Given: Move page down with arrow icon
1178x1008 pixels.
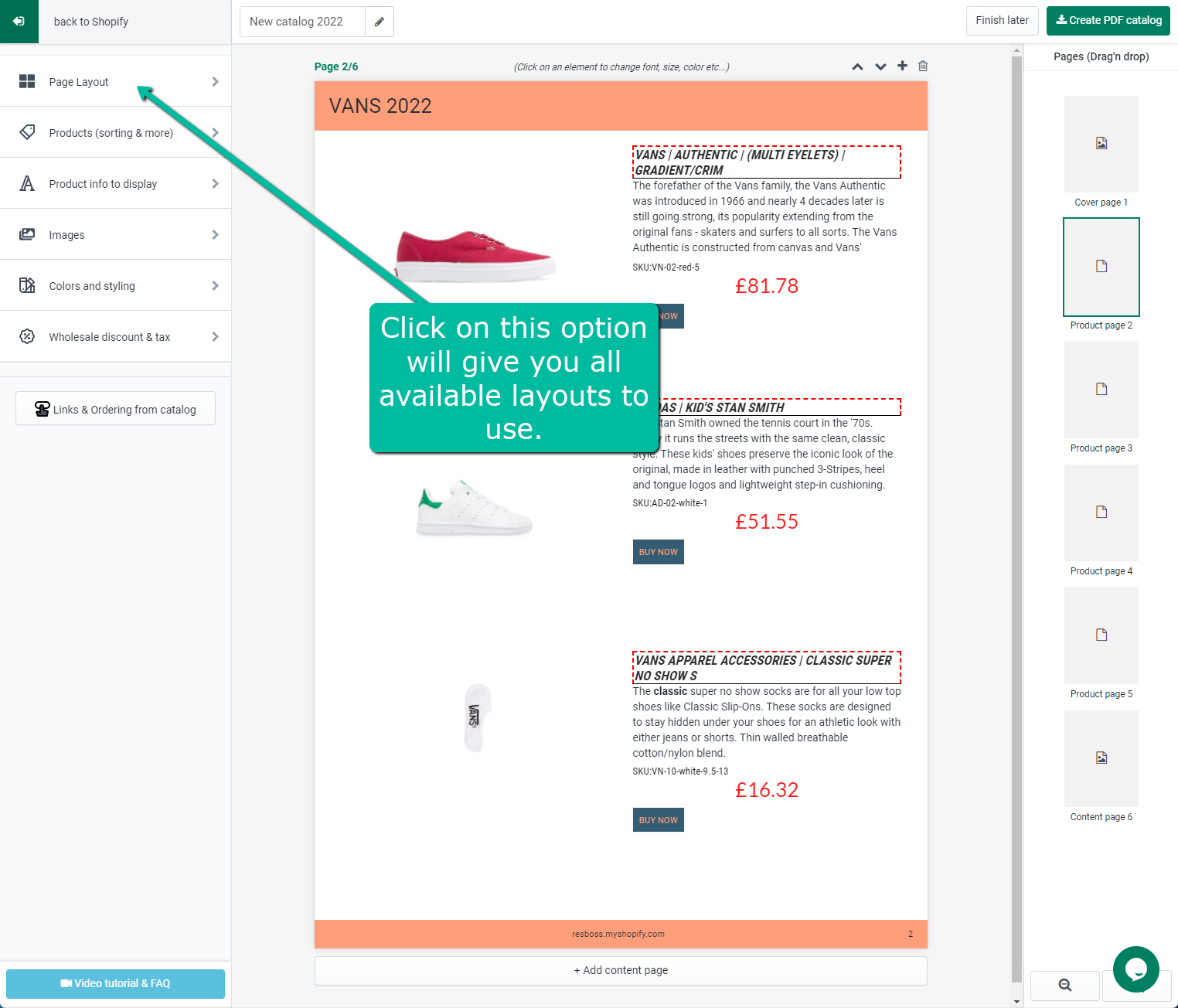Looking at the screenshot, I should 880,66.
